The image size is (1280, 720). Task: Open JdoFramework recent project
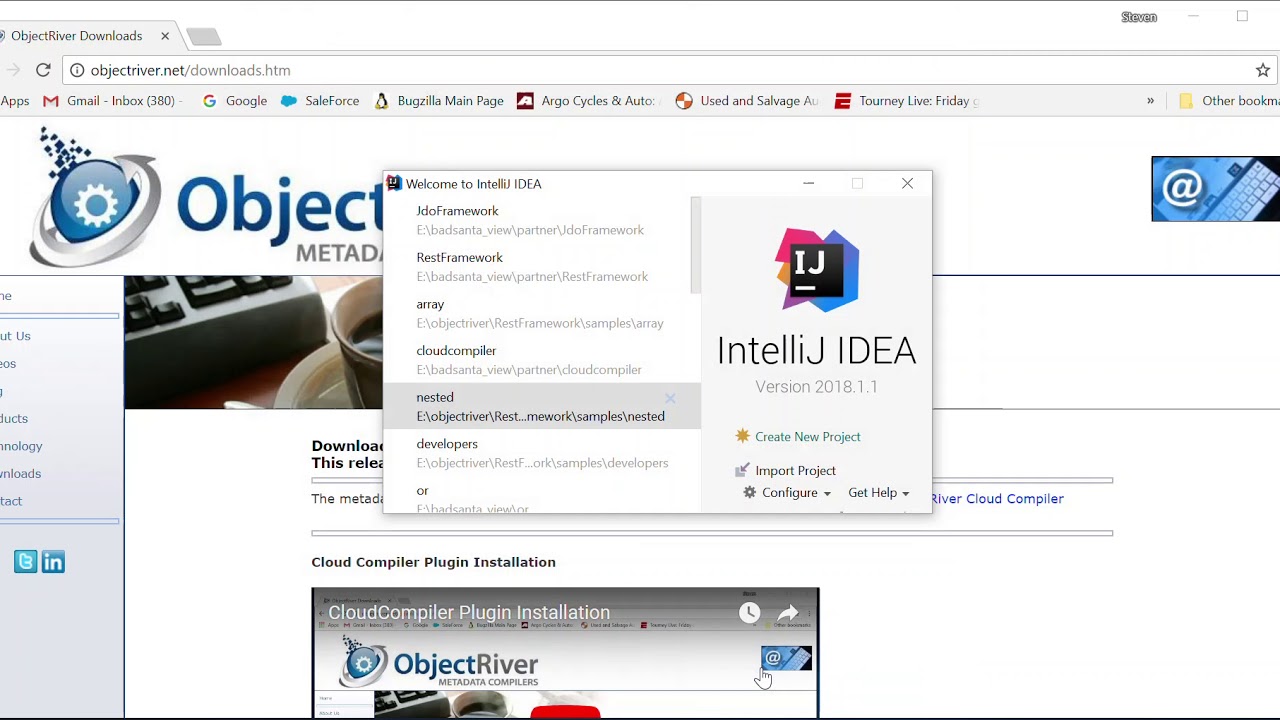click(x=537, y=220)
